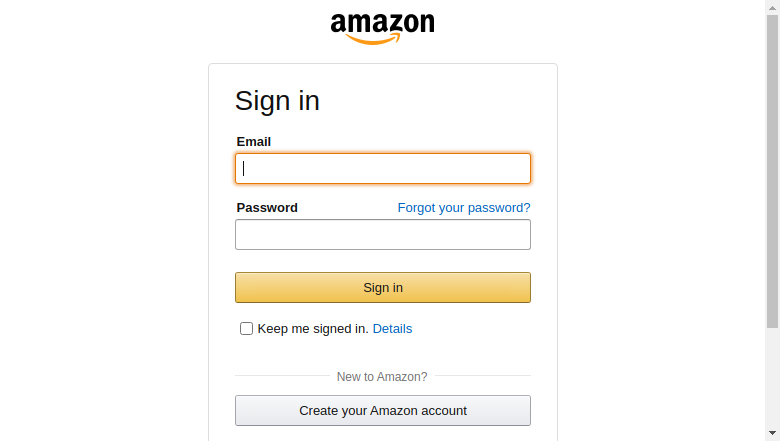Click the Keep me signed in label text

pos(313,329)
